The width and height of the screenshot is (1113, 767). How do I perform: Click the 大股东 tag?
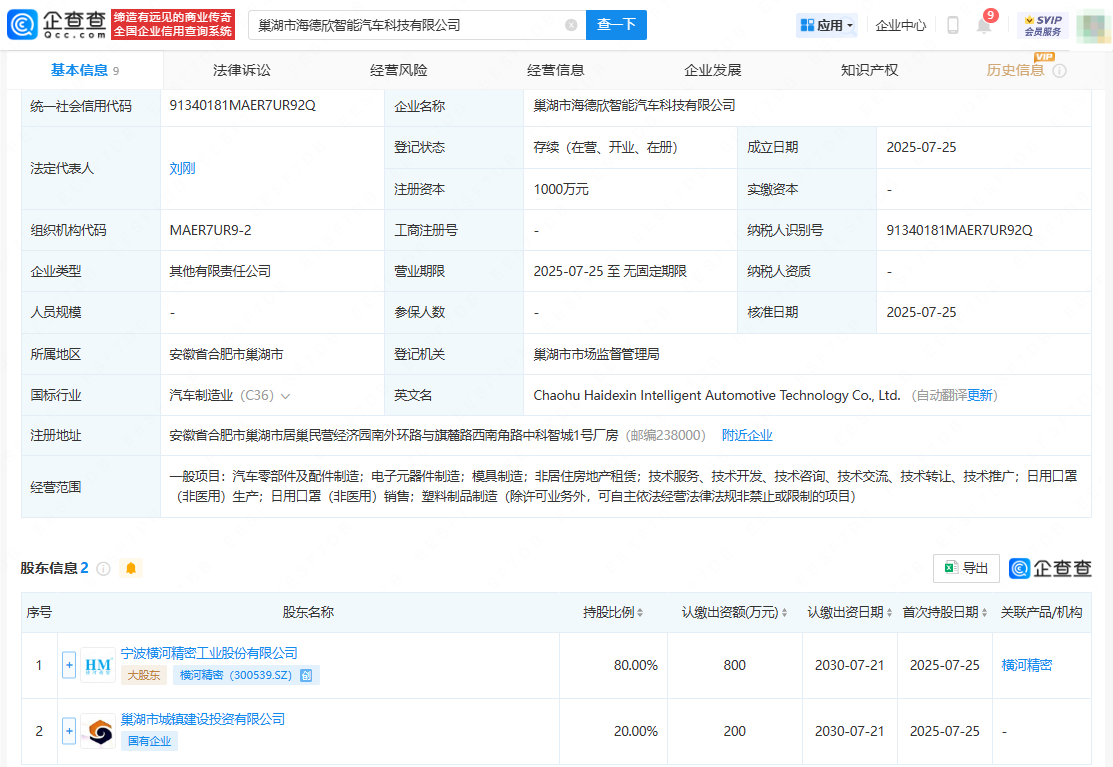click(x=144, y=675)
